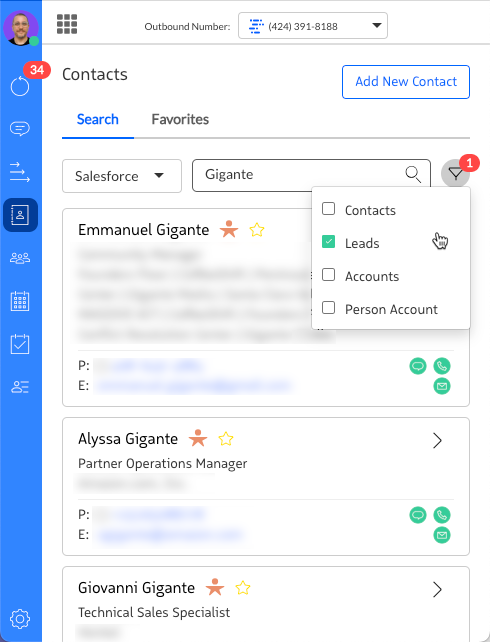
Task: Open the messages chat icon in sidebar
Action: pyautogui.click(x=20, y=129)
